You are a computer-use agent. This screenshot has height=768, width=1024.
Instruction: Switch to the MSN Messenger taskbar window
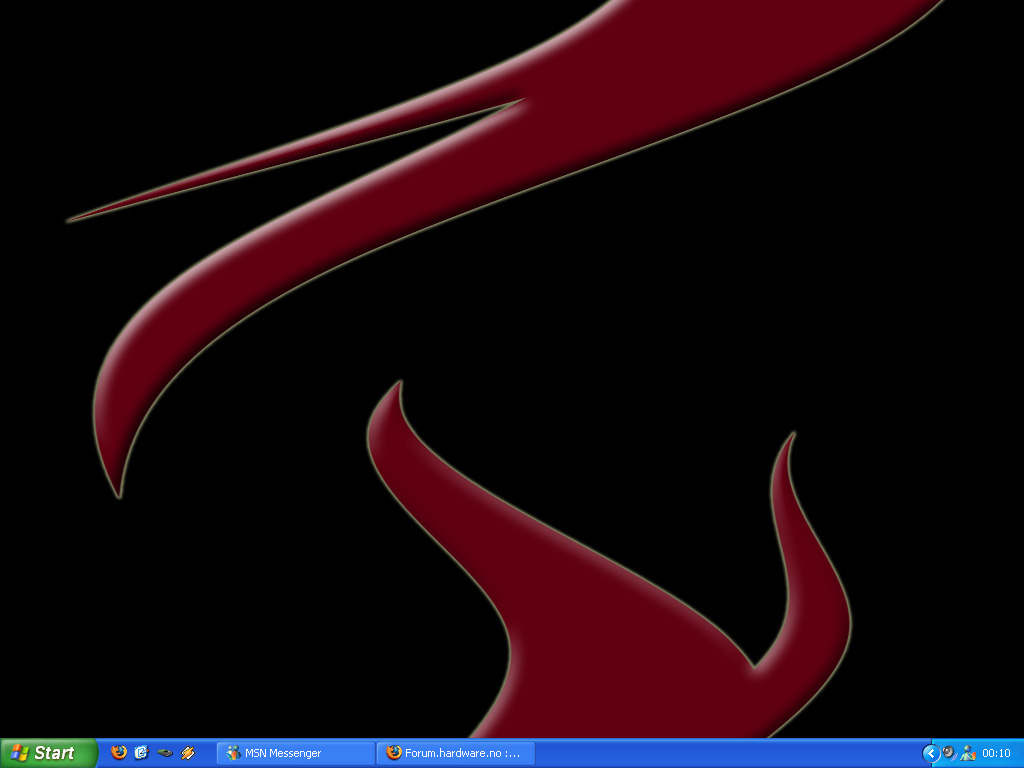296,753
